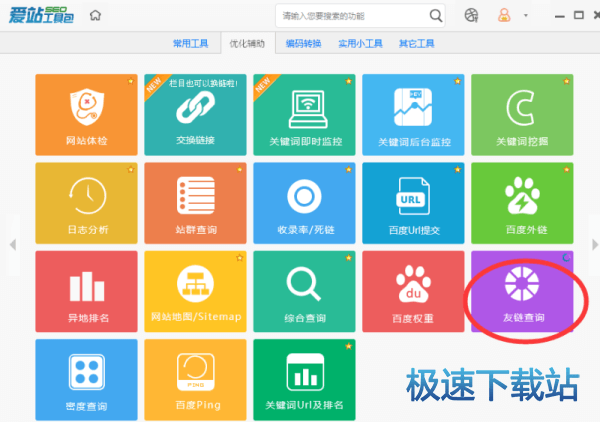The image size is (600, 422).
Task: Open the 关键词挖掘 tile
Action: [522, 115]
